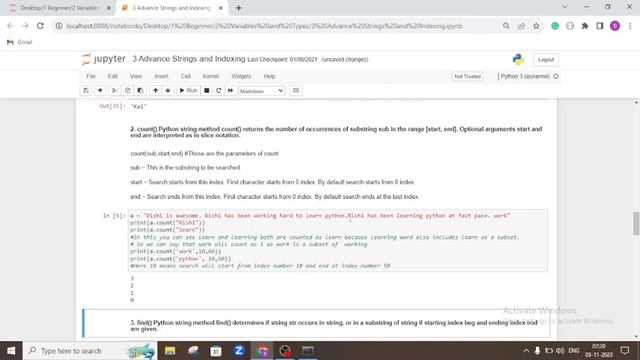The image size is (640, 360).
Task: Open the Chrome three-dot menu
Action: 630,26
